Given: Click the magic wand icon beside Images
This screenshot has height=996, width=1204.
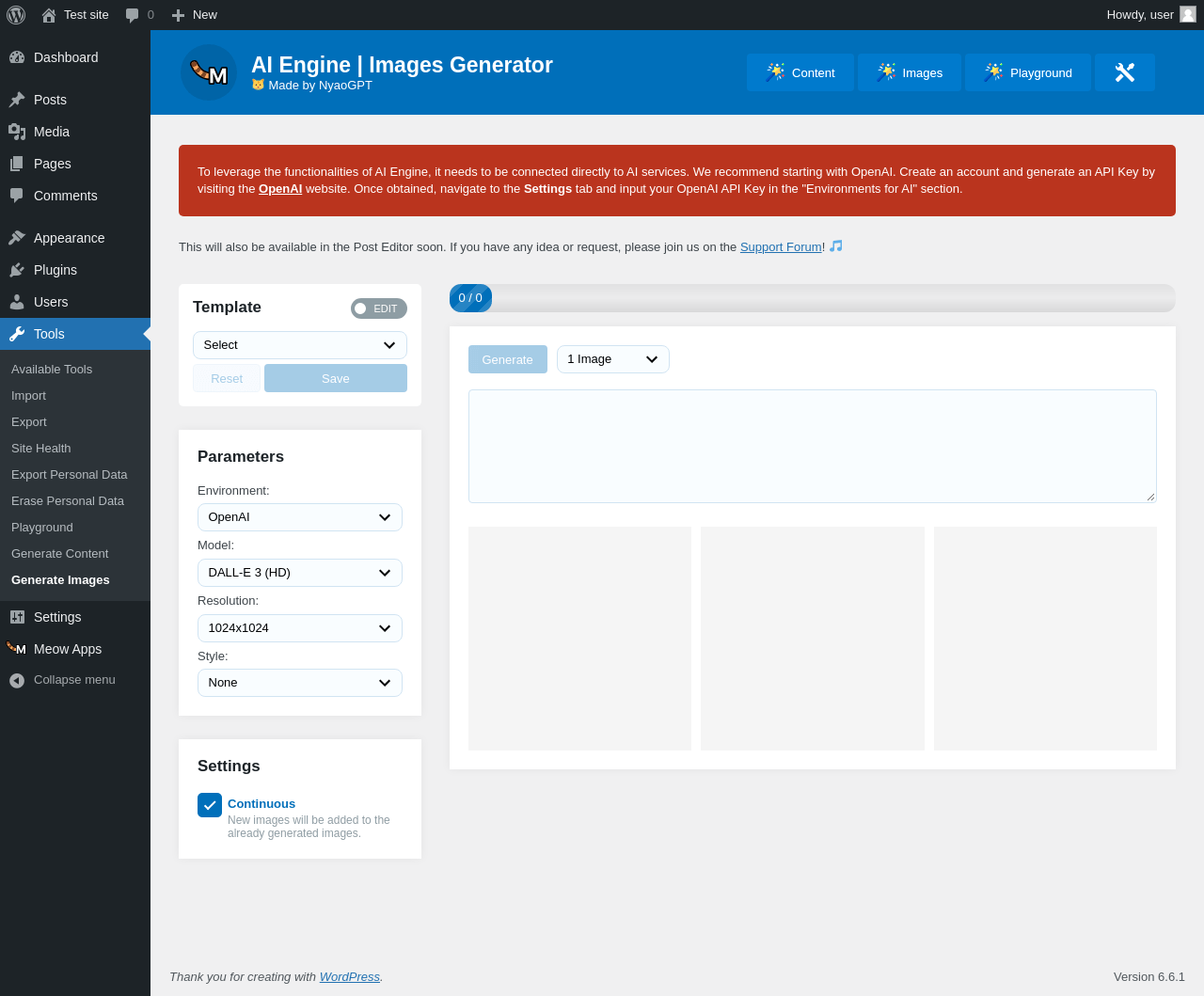Looking at the screenshot, I should coord(886,72).
